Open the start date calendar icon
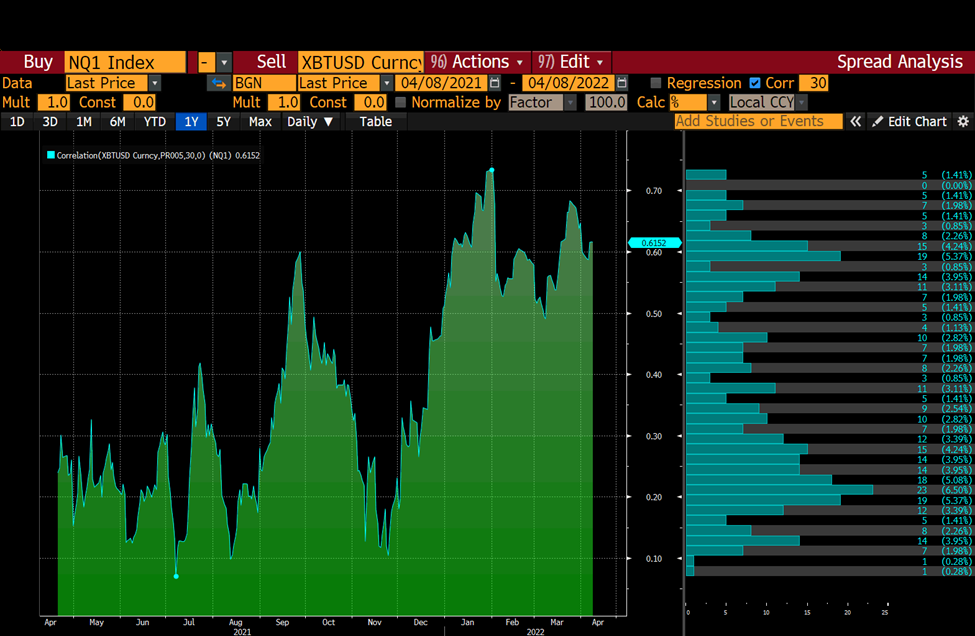975x636 pixels. 495,83
